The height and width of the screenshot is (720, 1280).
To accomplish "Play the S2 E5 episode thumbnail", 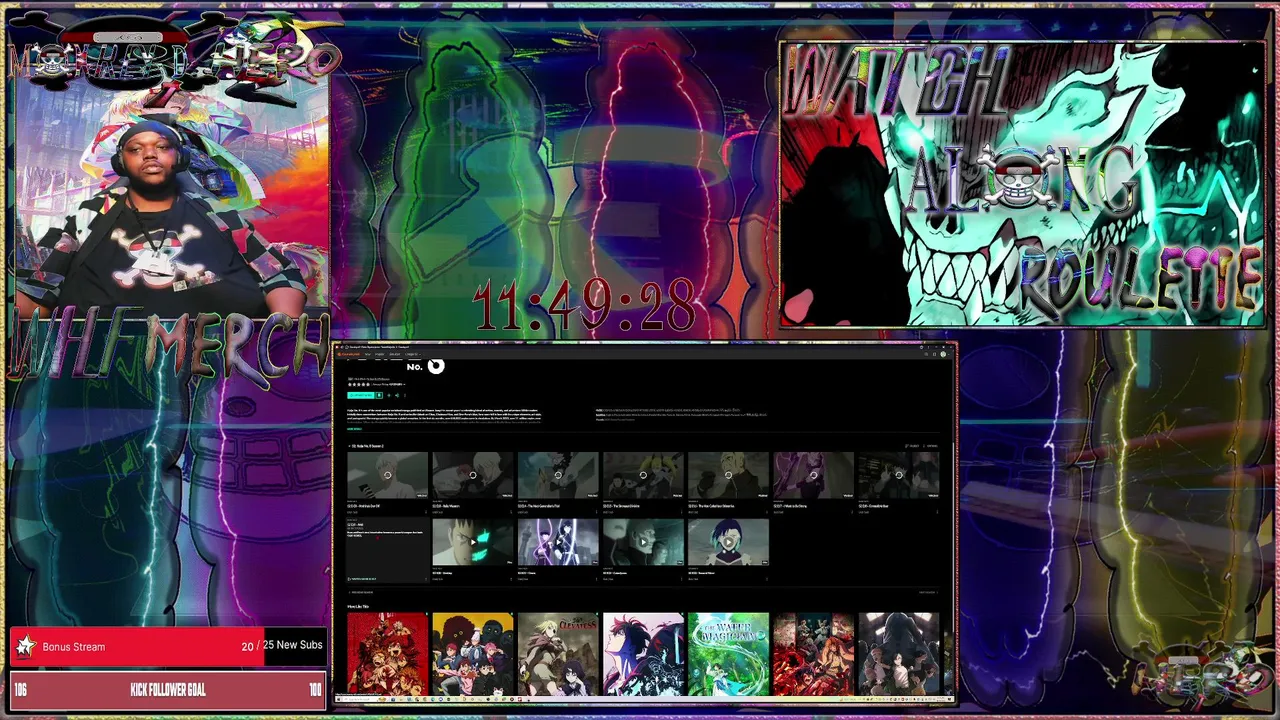I will [728, 475].
